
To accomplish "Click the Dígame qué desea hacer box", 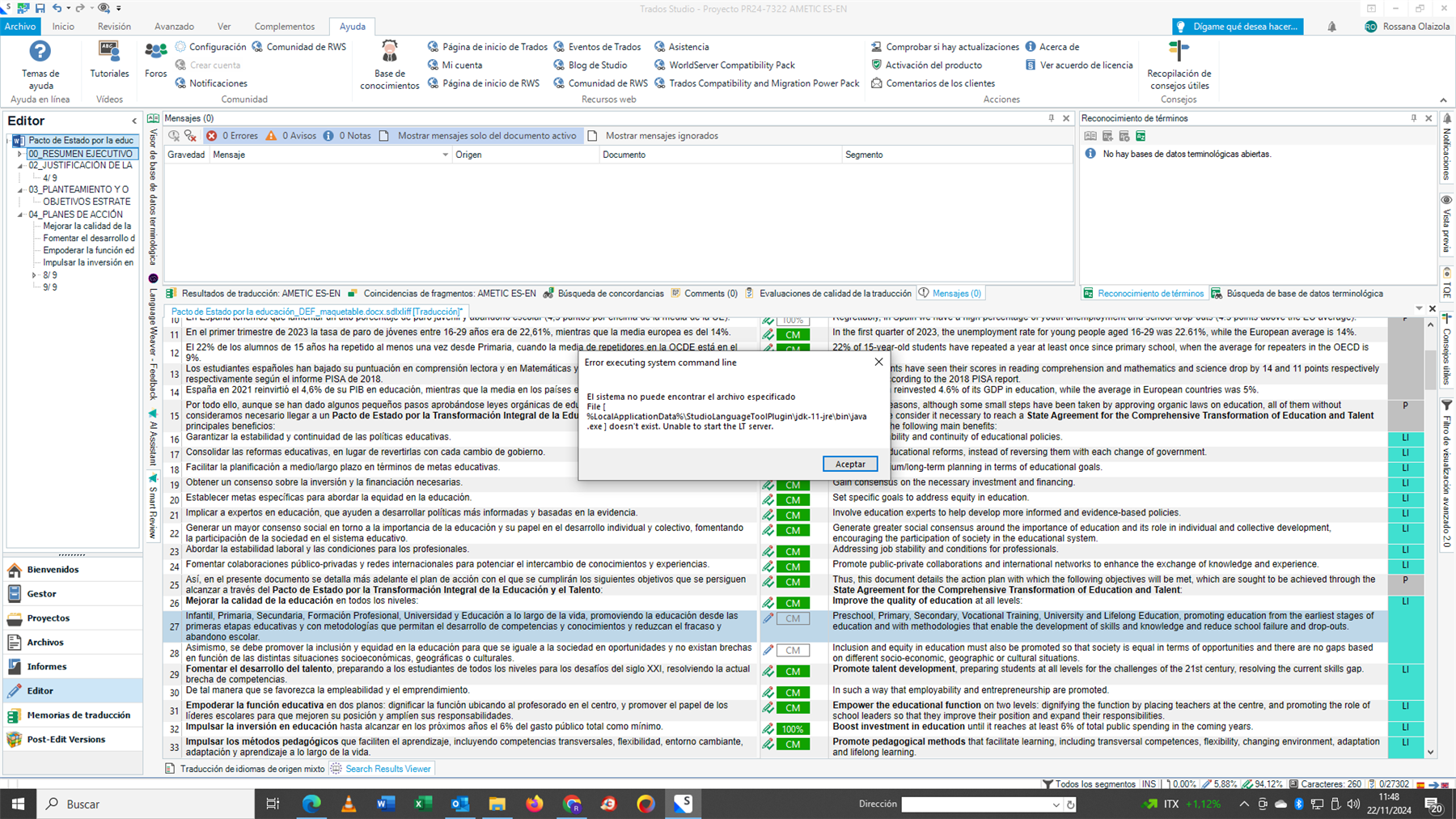I will pos(1238,27).
